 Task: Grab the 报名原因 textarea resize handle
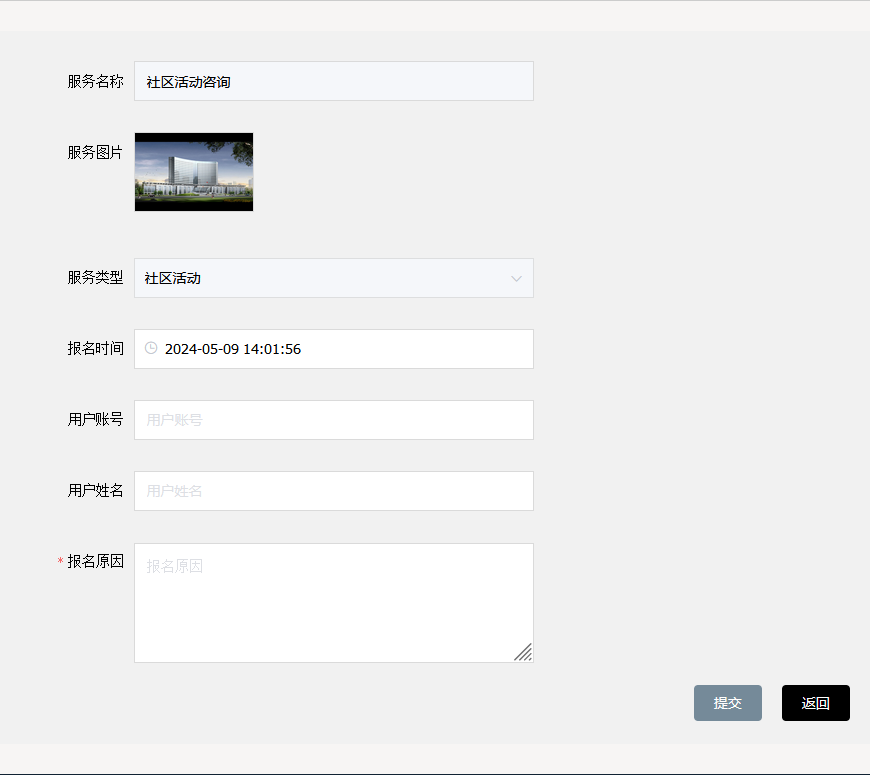523,652
